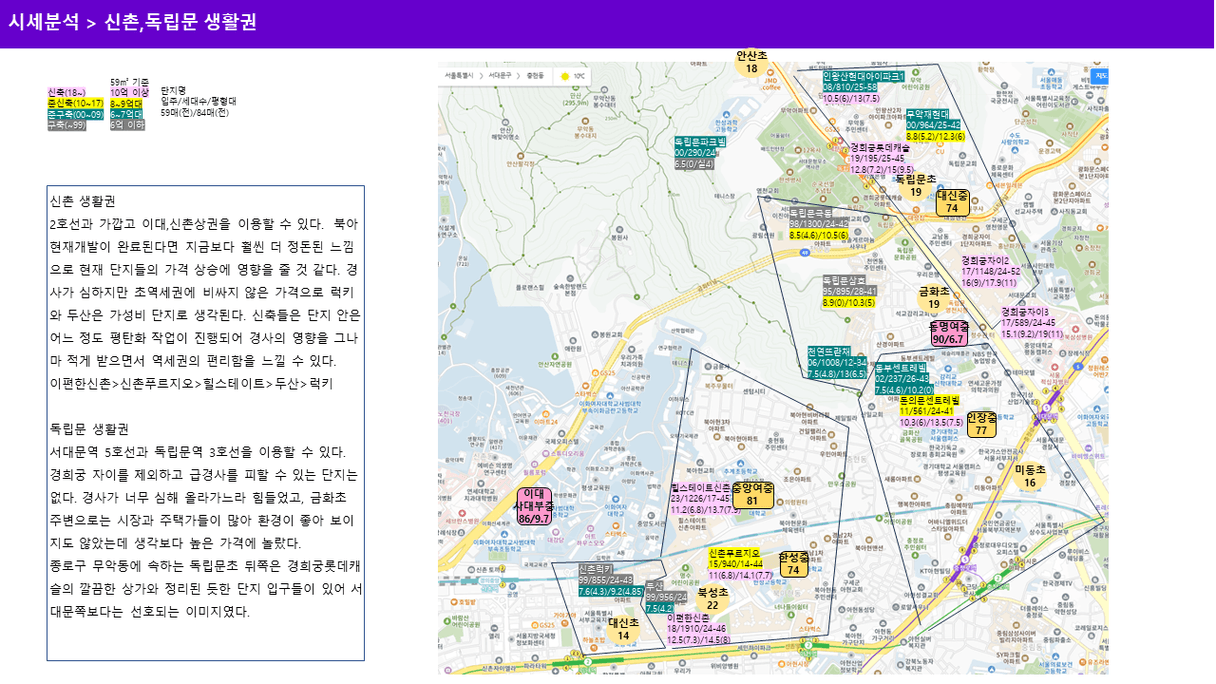Click the 동명여중 90/6.7 school marker
Image resolution: width=1216 pixels, height=684 pixels.
pyautogui.click(x=949, y=333)
